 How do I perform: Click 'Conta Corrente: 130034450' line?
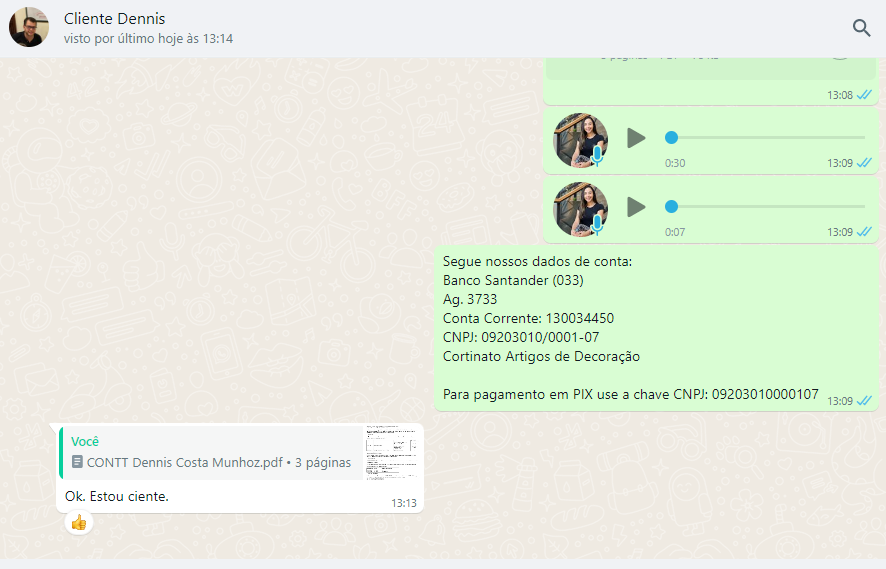point(528,318)
